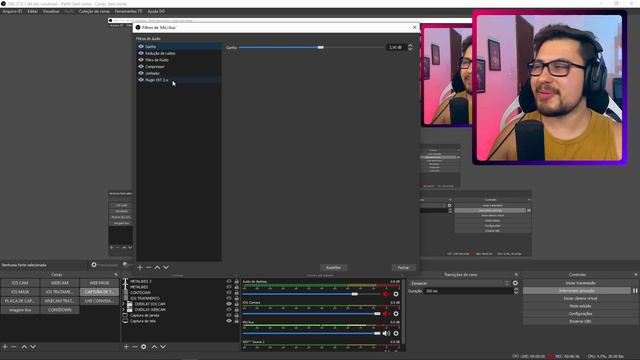Click the Fechar button in filters dialog
This screenshot has width=640, height=360.
[403, 268]
